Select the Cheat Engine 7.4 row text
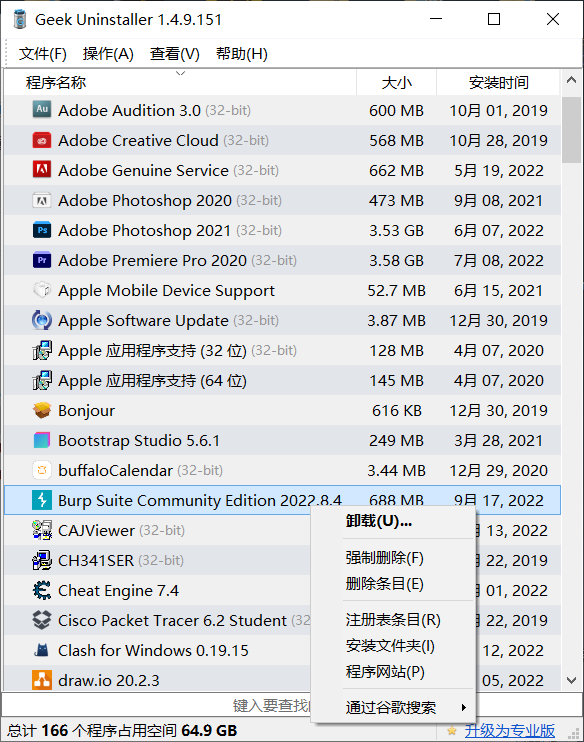584x742 pixels. (118, 591)
